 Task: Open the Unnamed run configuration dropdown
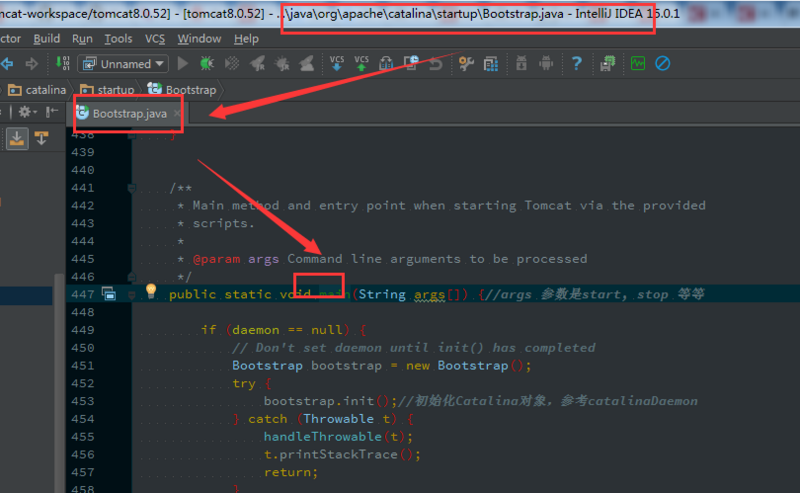click(x=123, y=64)
